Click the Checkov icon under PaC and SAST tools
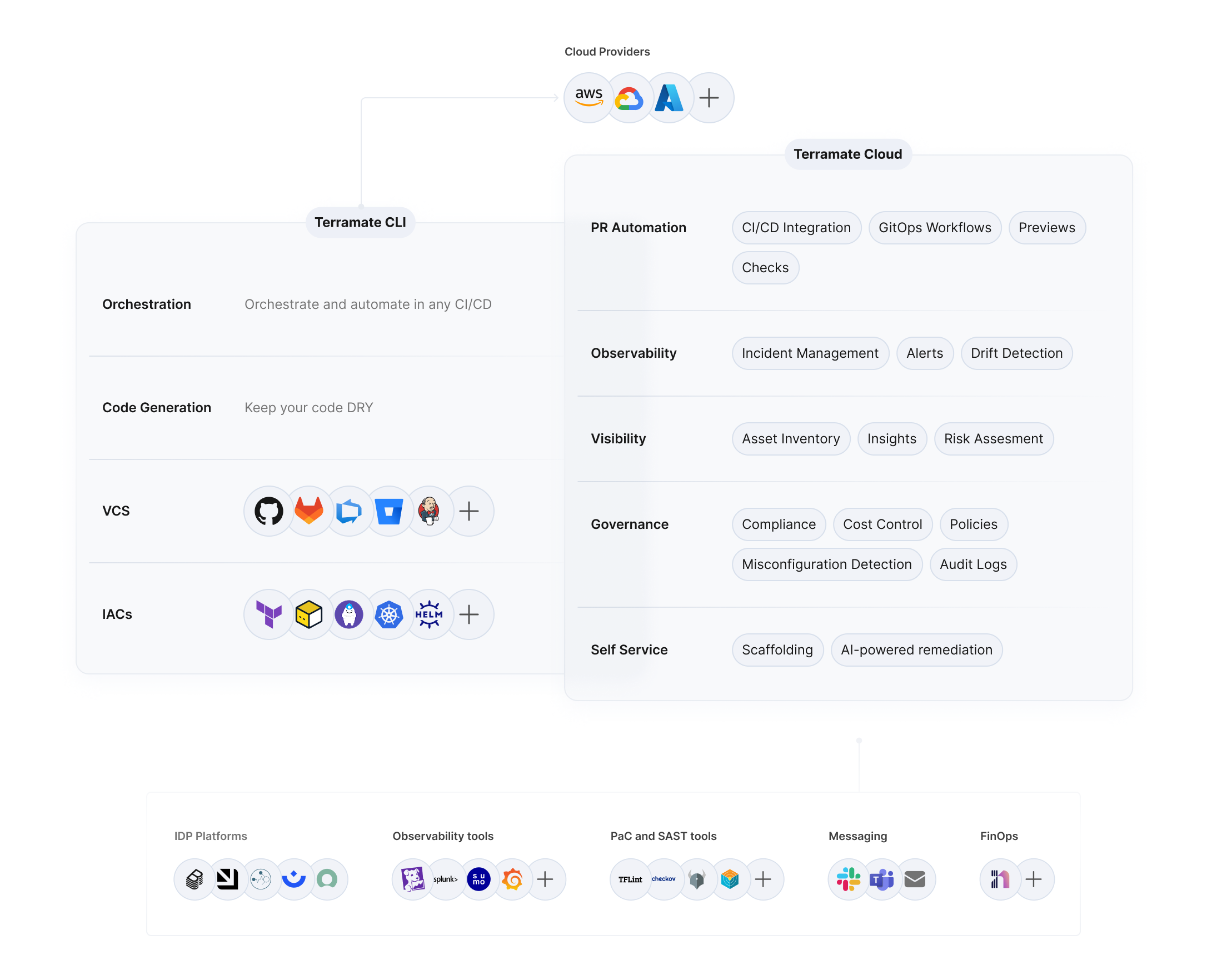Image resolution: width=1227 pixels, height=980 pixels. [x=664, y=879]
